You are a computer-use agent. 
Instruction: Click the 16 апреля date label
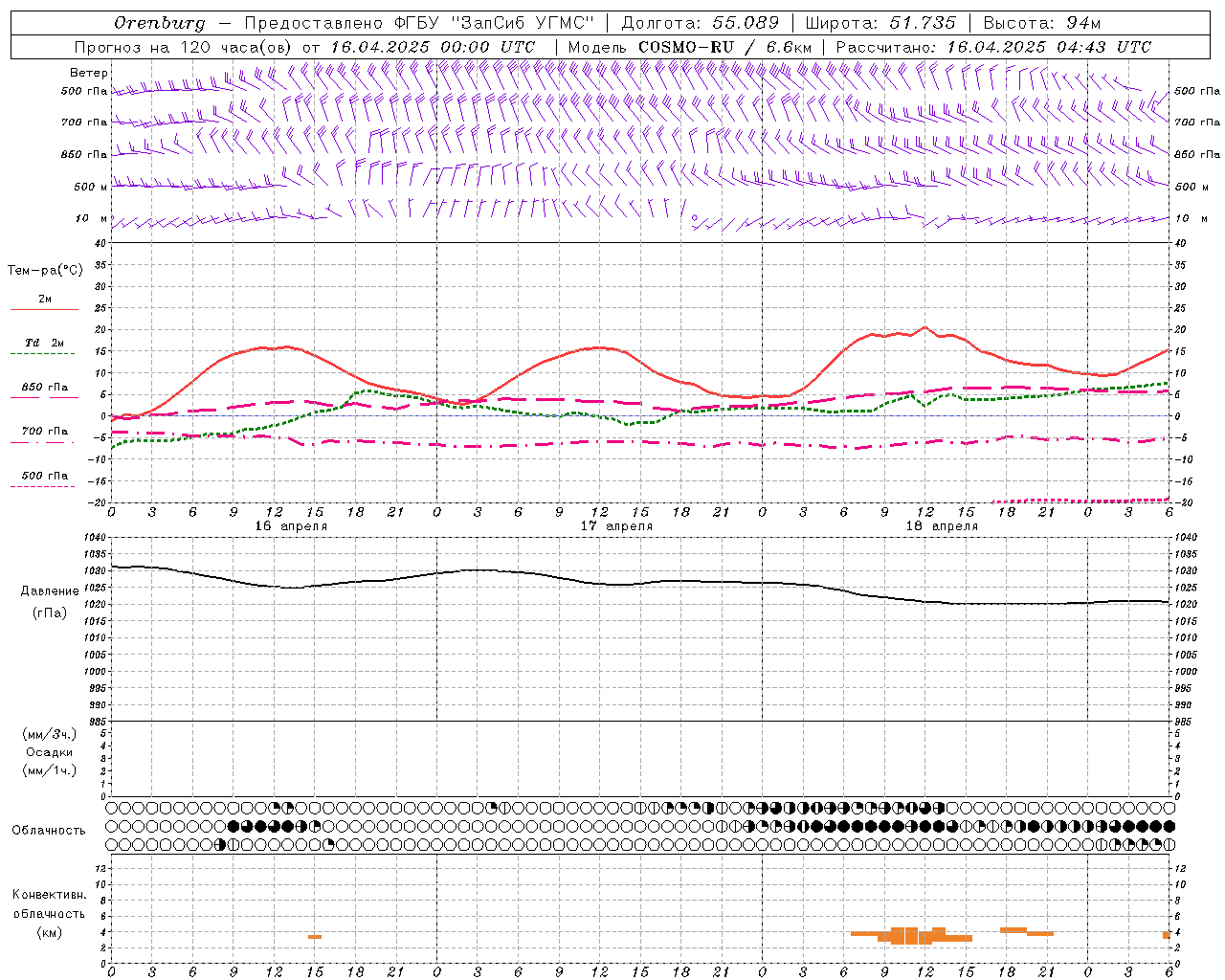pos(291,526)
